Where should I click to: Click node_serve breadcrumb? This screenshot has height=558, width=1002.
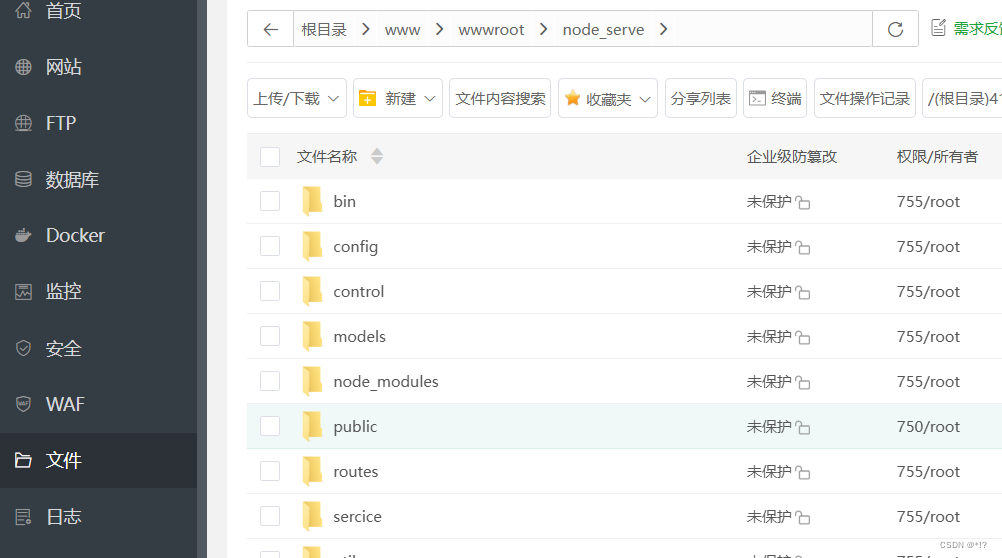click(x=603, y=30)
